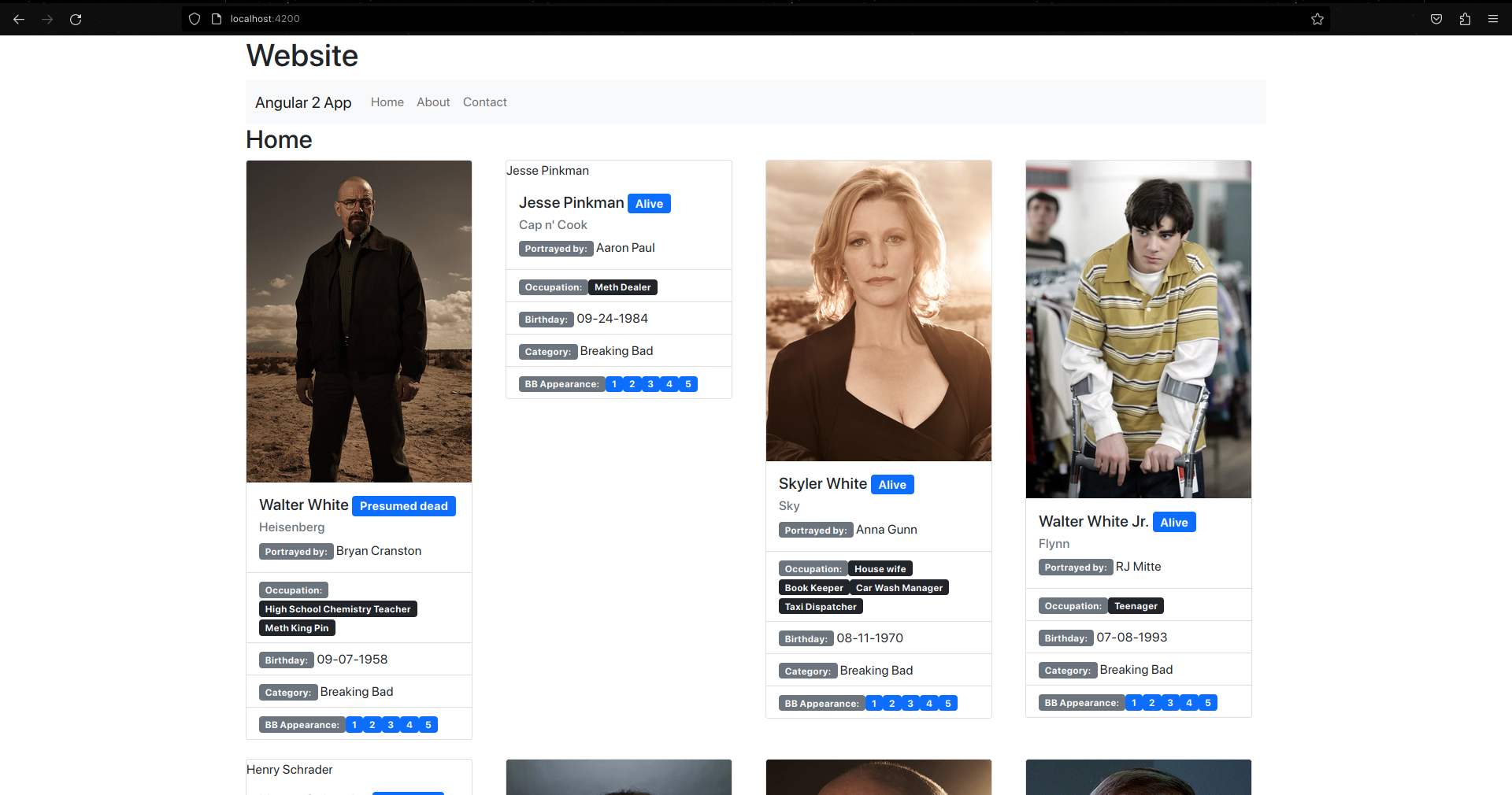Image resolution: width=1512 pixels, height=795 pixels.
Task: Click the Cap n' Cook nickname
Action: click(x=553, y=225)
